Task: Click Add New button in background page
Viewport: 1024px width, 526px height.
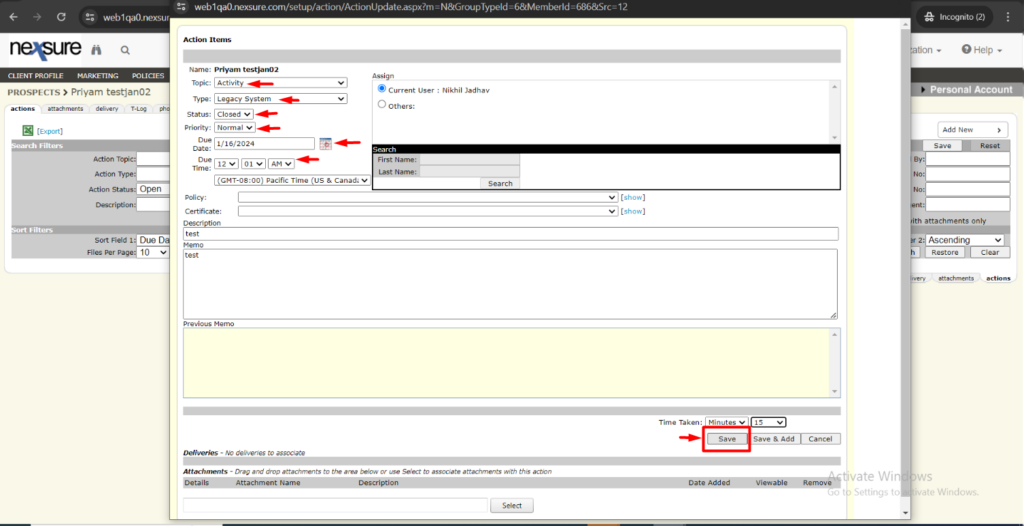Action: 972,130
